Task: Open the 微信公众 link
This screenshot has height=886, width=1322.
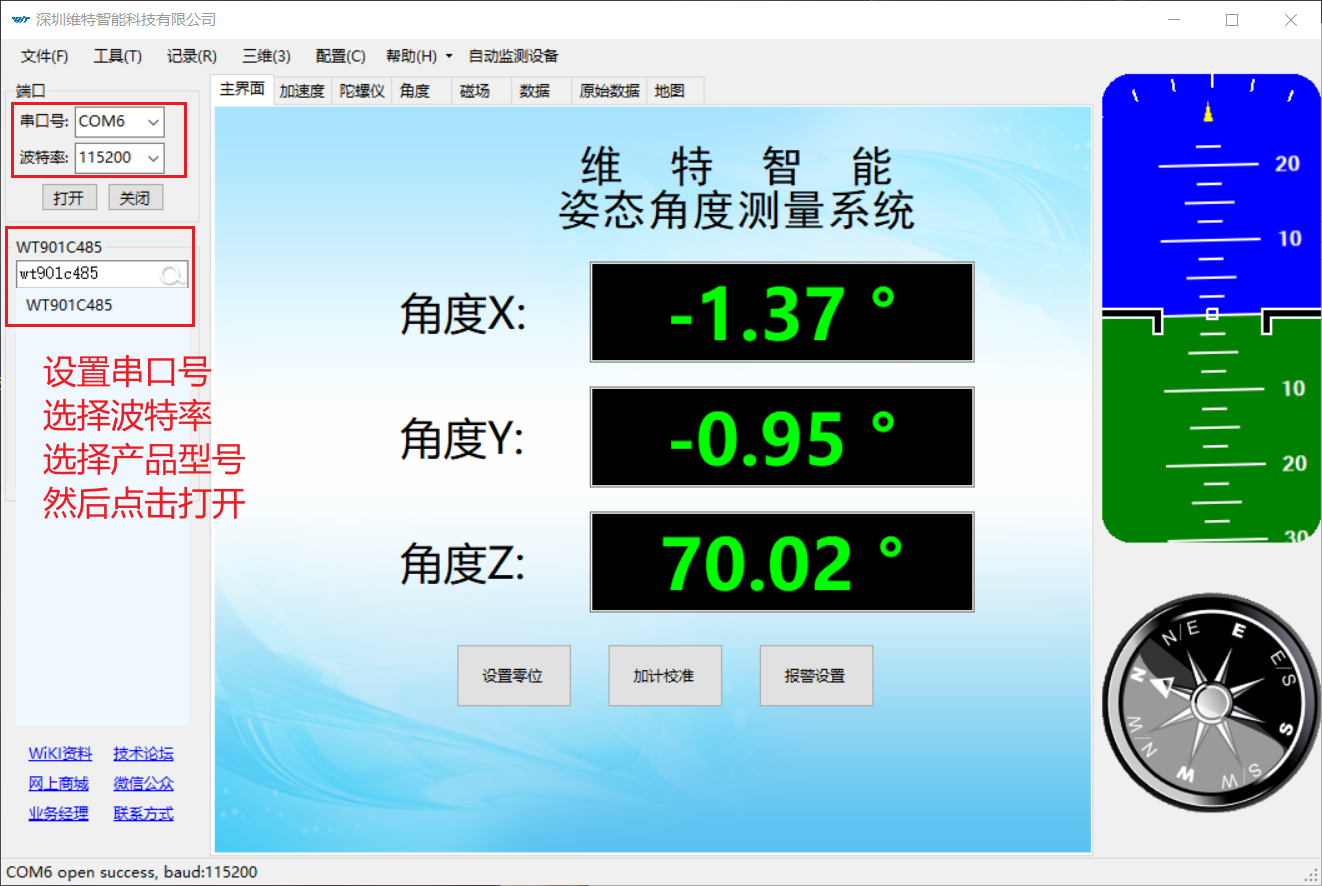Action: (x=143, y=784)
